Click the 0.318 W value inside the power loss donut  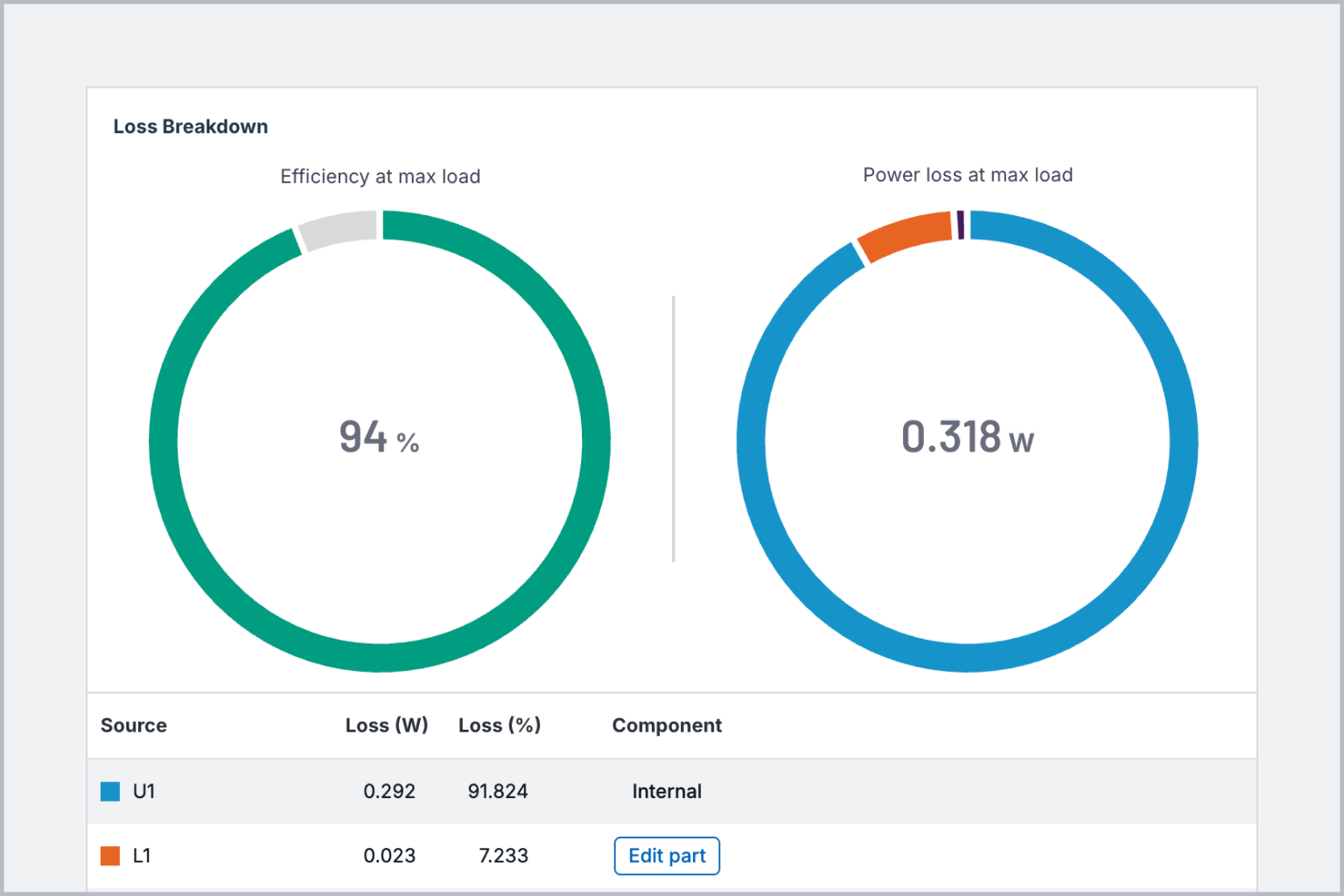966,437
